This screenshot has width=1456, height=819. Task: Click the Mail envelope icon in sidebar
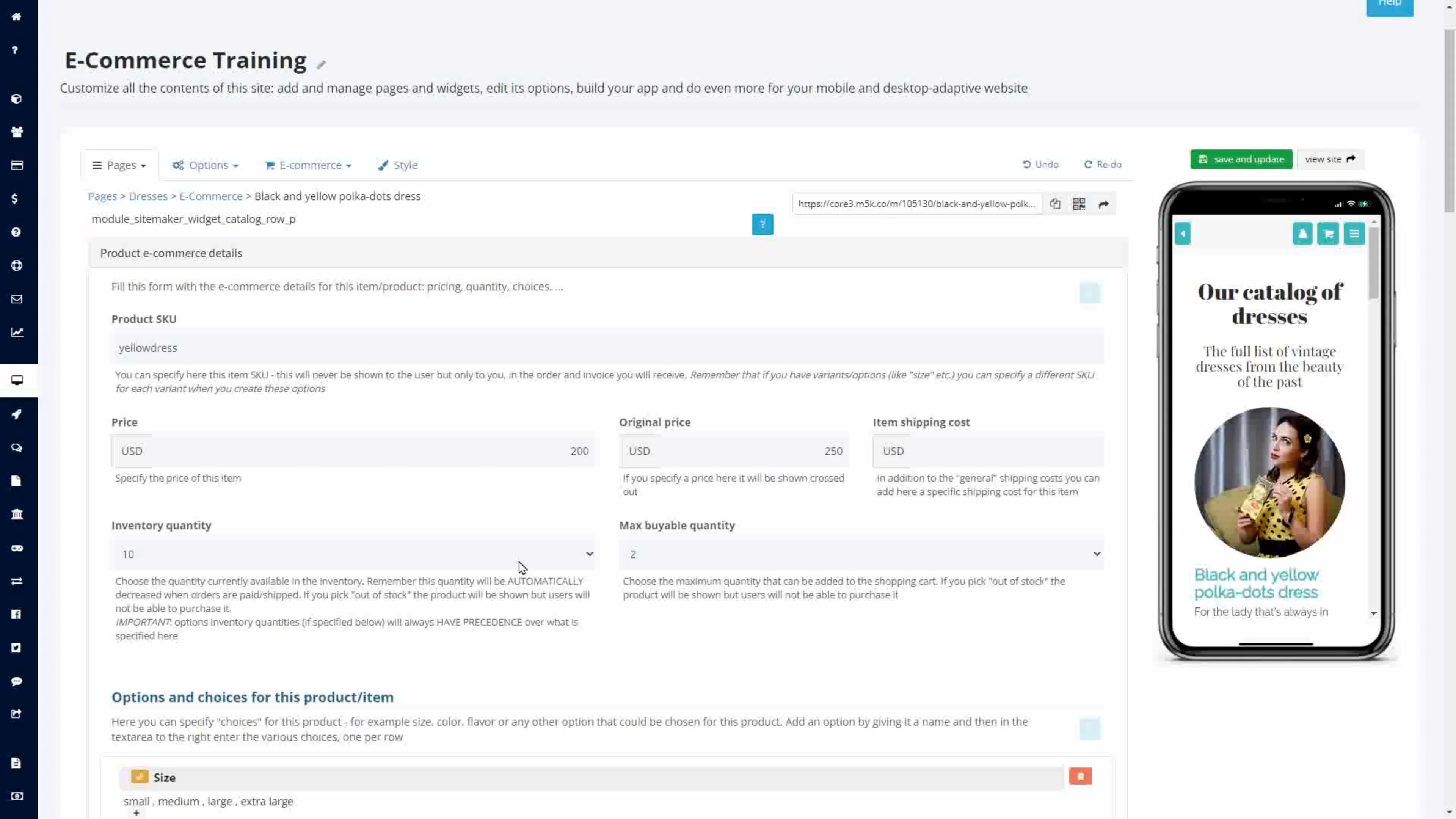coord(16,299)
